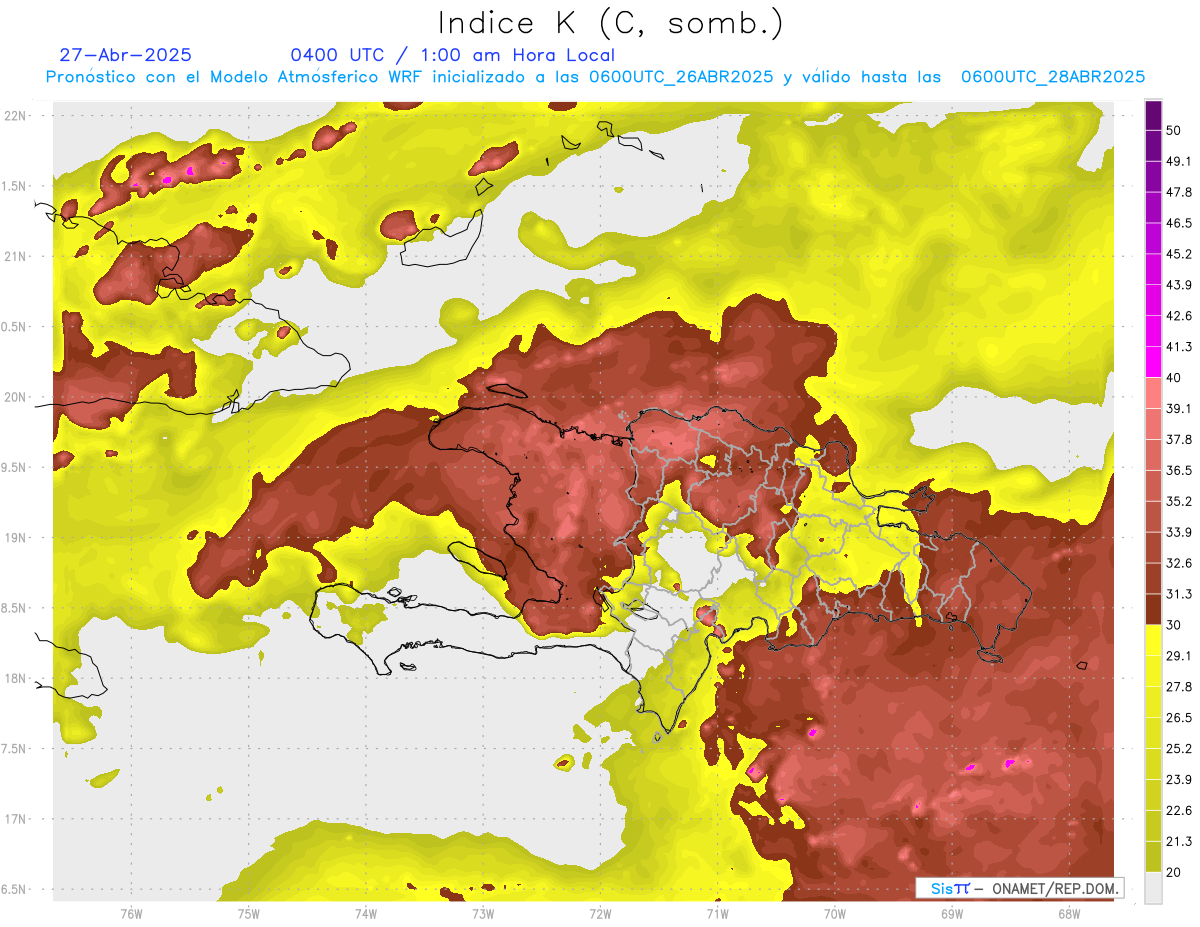
Task: Click colorbar value '47.8'
Action: coord(1178,192)
